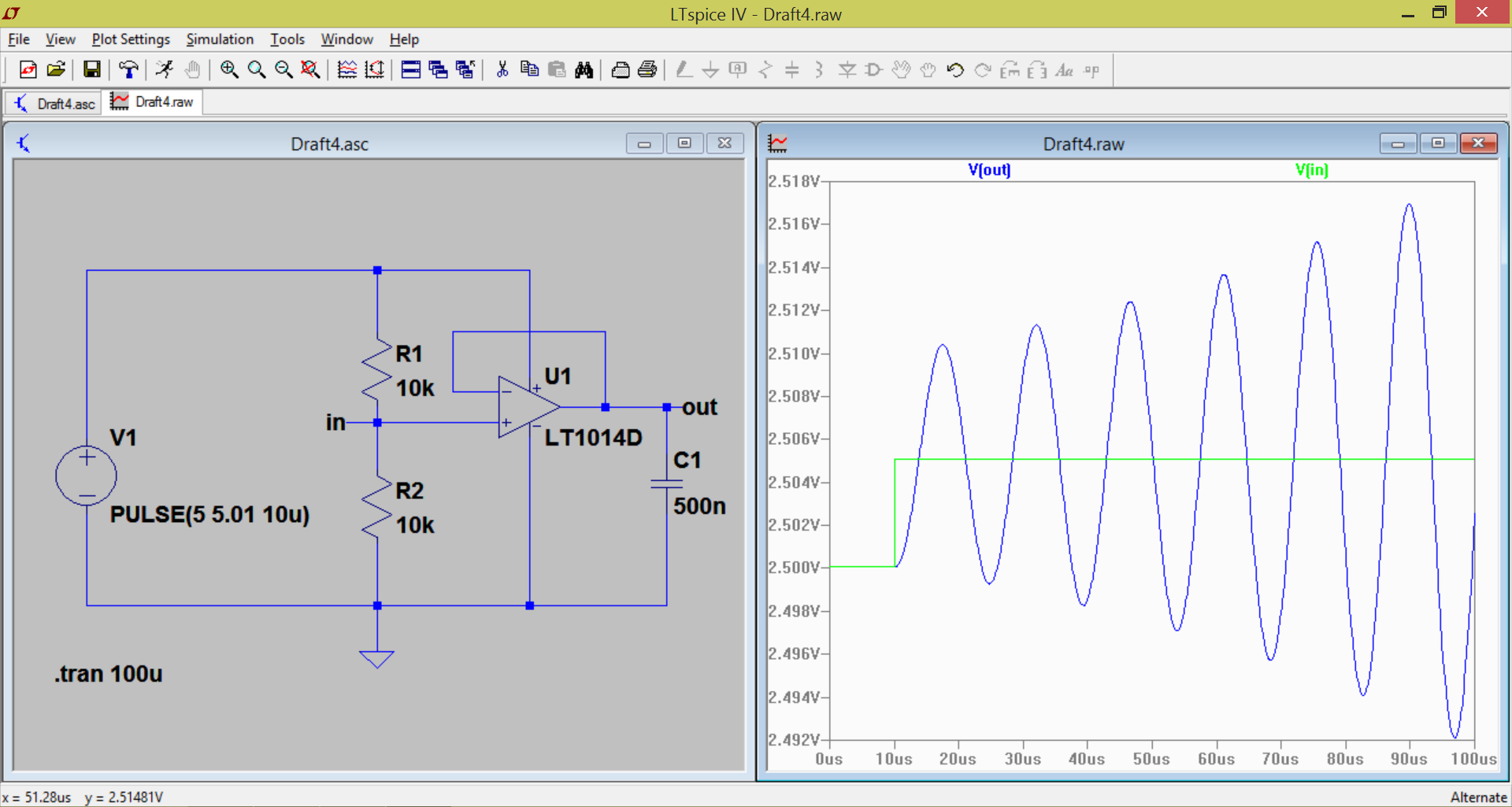Image resolution: width=1512 pixels, height=807 pixels.
Task: Open the Window menu
Action: point(346,39)
